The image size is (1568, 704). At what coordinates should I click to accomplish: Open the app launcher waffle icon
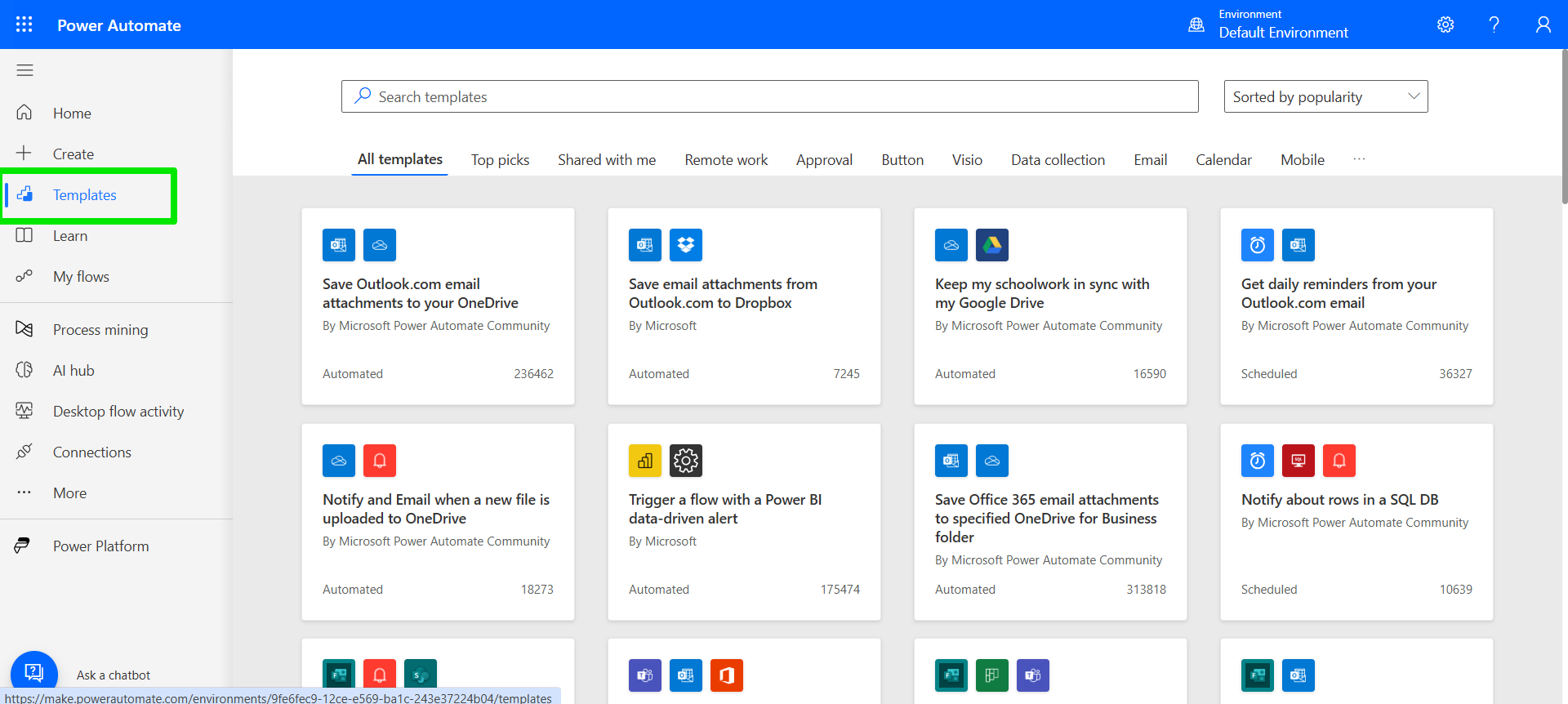(x=24, y=25)
